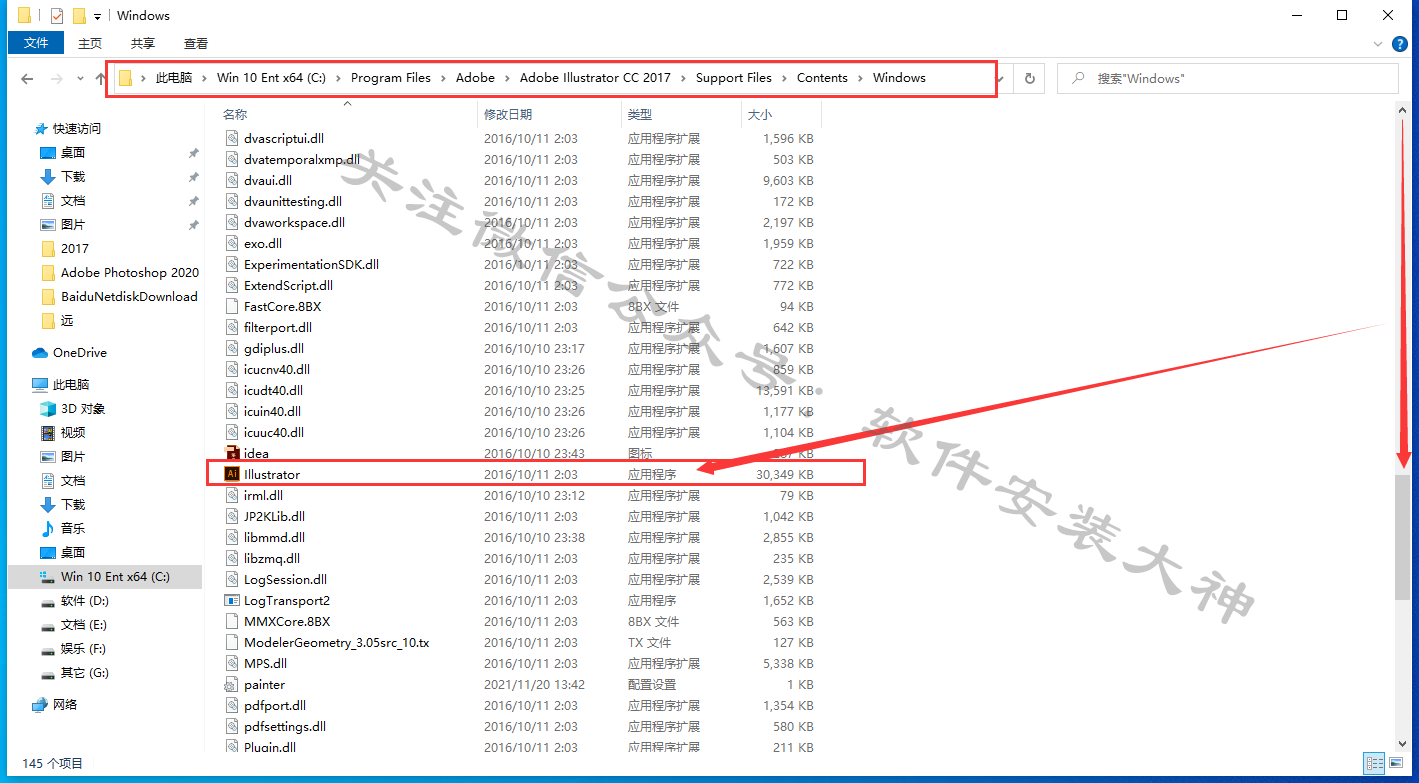Go up one folder level
This screenshot has height=783, width=1419.
[101, 78]
